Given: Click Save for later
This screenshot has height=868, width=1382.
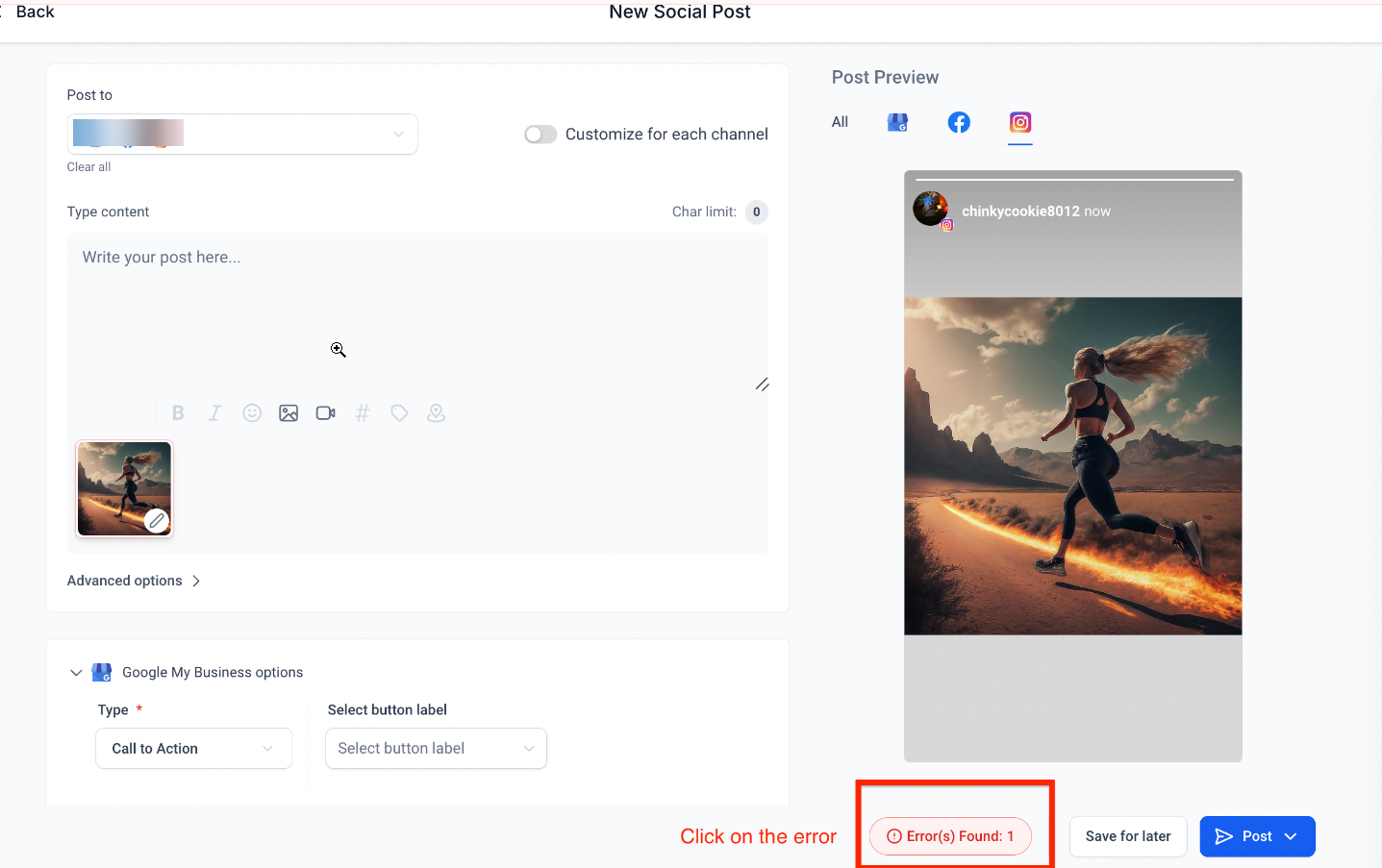Looking at the screenshot, I should pyautogui.click(x=1128, y=836).
